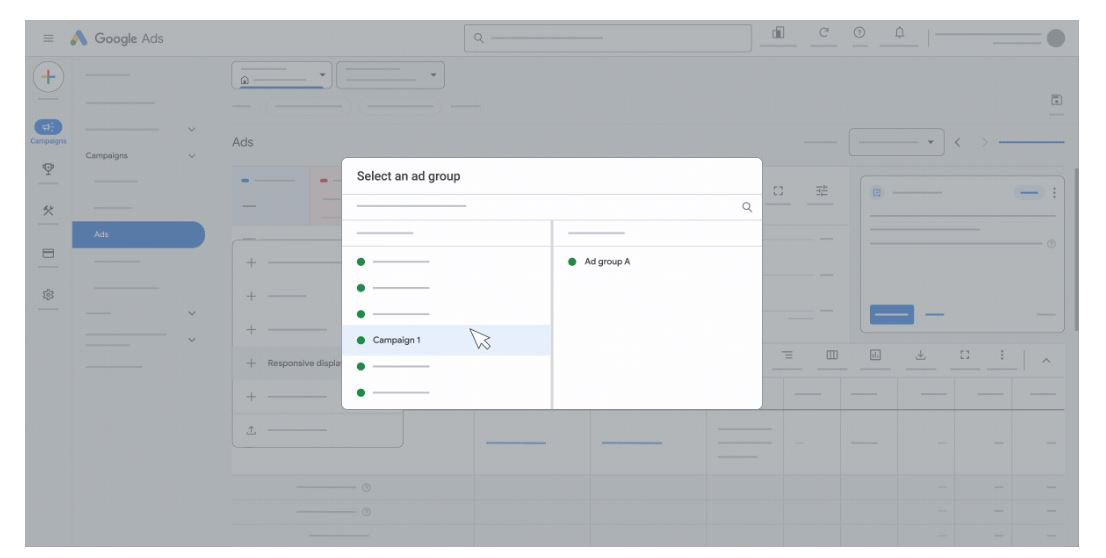This screenshot has width=1106, height=558.
Task: Click the Refresh icon in top bar
Action: [x=823, y=32]
